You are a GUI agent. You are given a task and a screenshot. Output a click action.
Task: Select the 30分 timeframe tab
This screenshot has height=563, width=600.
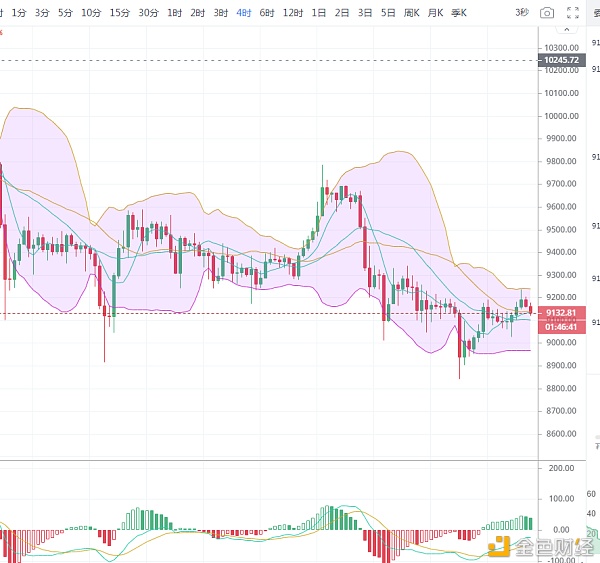point(148,13)
